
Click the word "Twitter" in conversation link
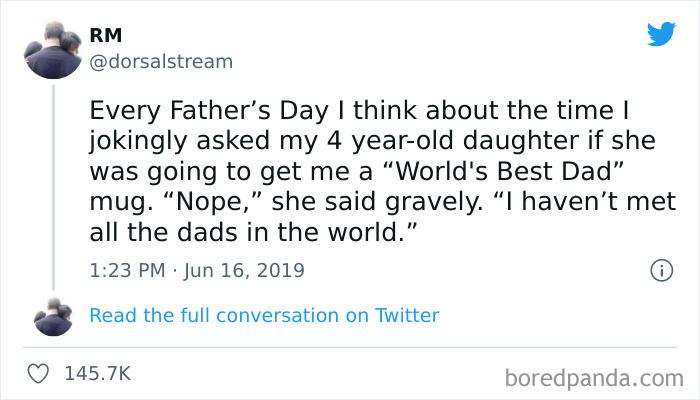(407, 316)
